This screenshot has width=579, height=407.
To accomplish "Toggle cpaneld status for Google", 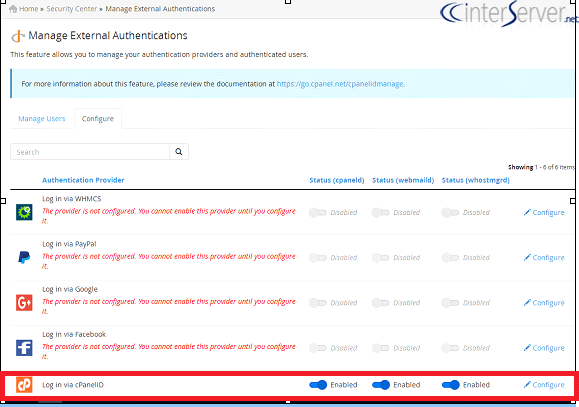I will coord(318,302).
